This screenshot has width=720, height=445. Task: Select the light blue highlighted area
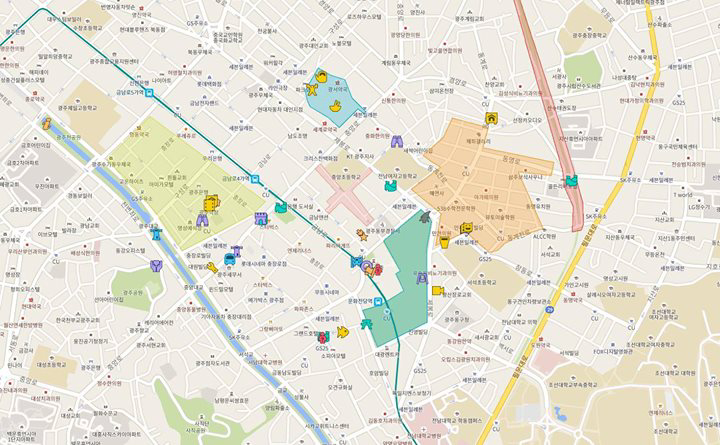pos(335,100)
